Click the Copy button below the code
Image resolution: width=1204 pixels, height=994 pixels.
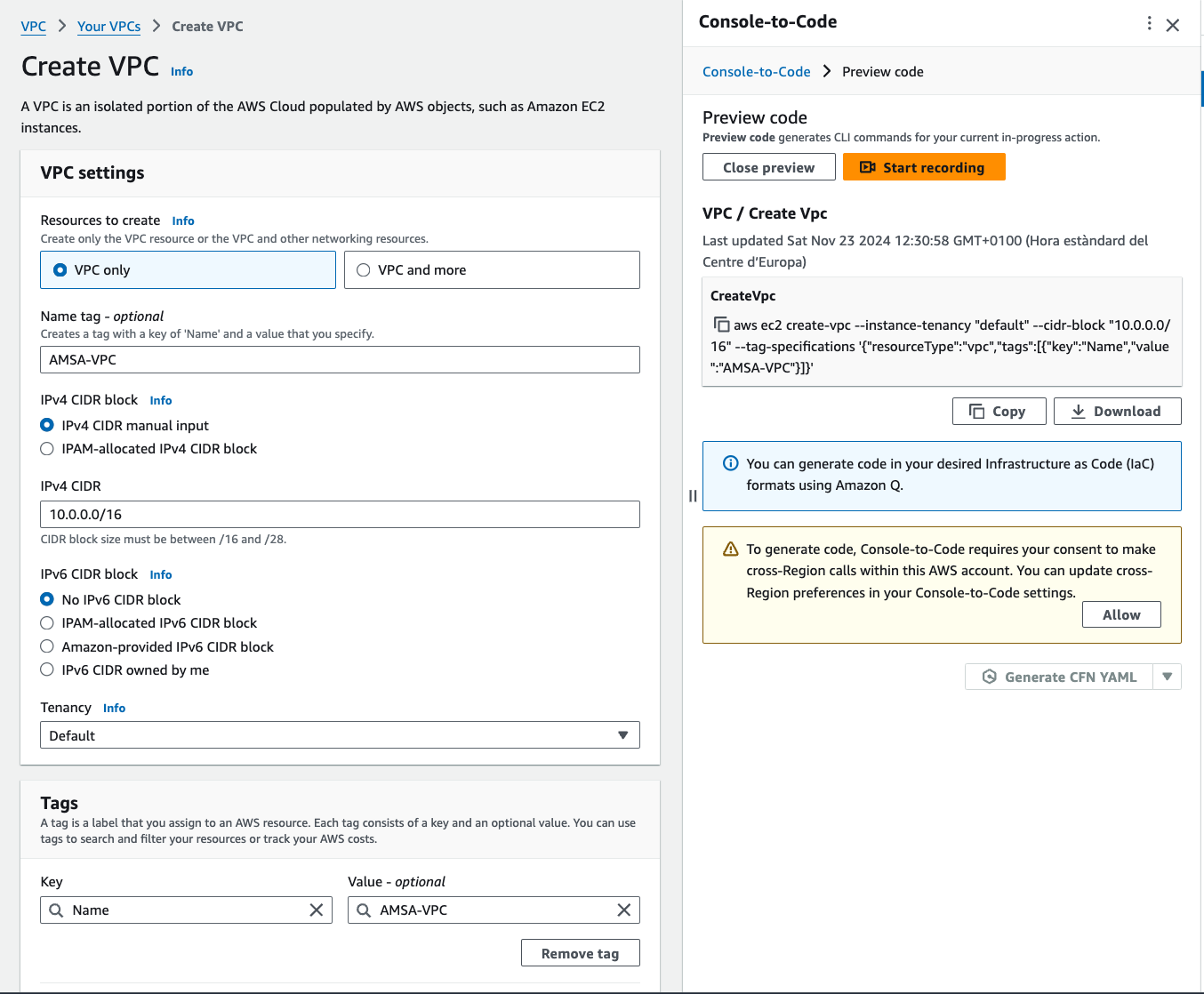[999, 411]
